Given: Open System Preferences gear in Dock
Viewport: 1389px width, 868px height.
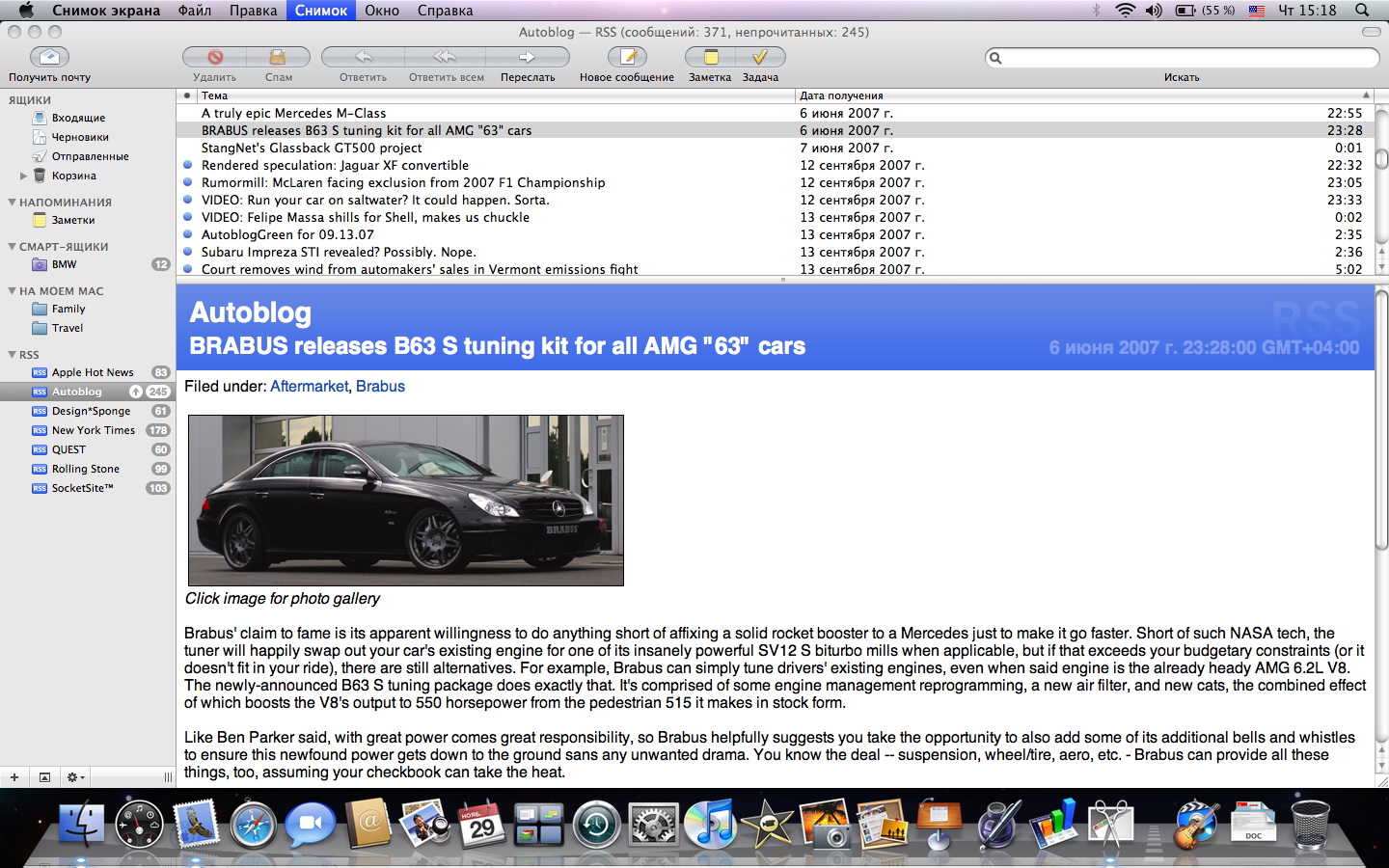Looking at the screenshot, I should tap(653, 826).
